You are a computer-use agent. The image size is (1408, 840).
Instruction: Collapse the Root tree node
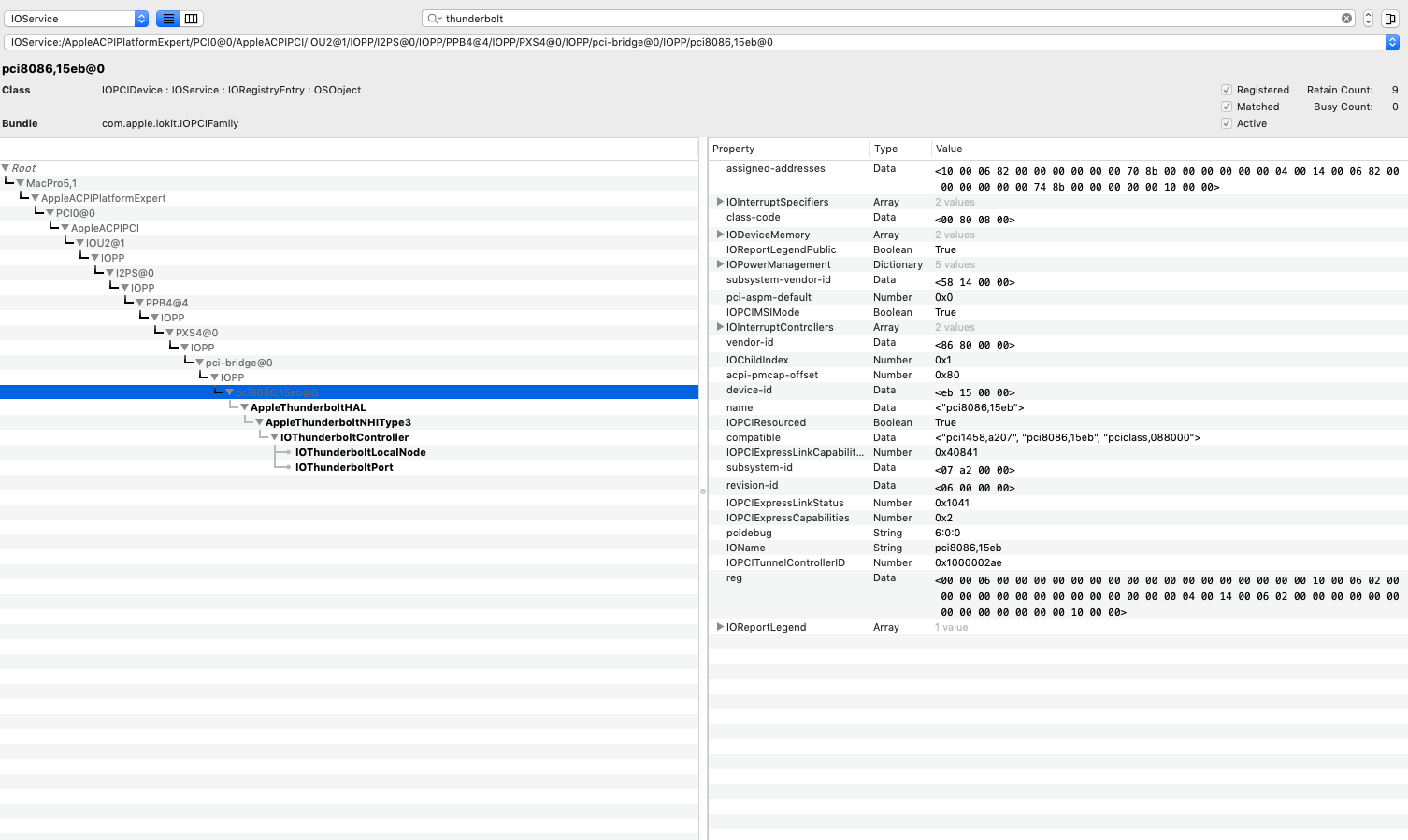6,168
